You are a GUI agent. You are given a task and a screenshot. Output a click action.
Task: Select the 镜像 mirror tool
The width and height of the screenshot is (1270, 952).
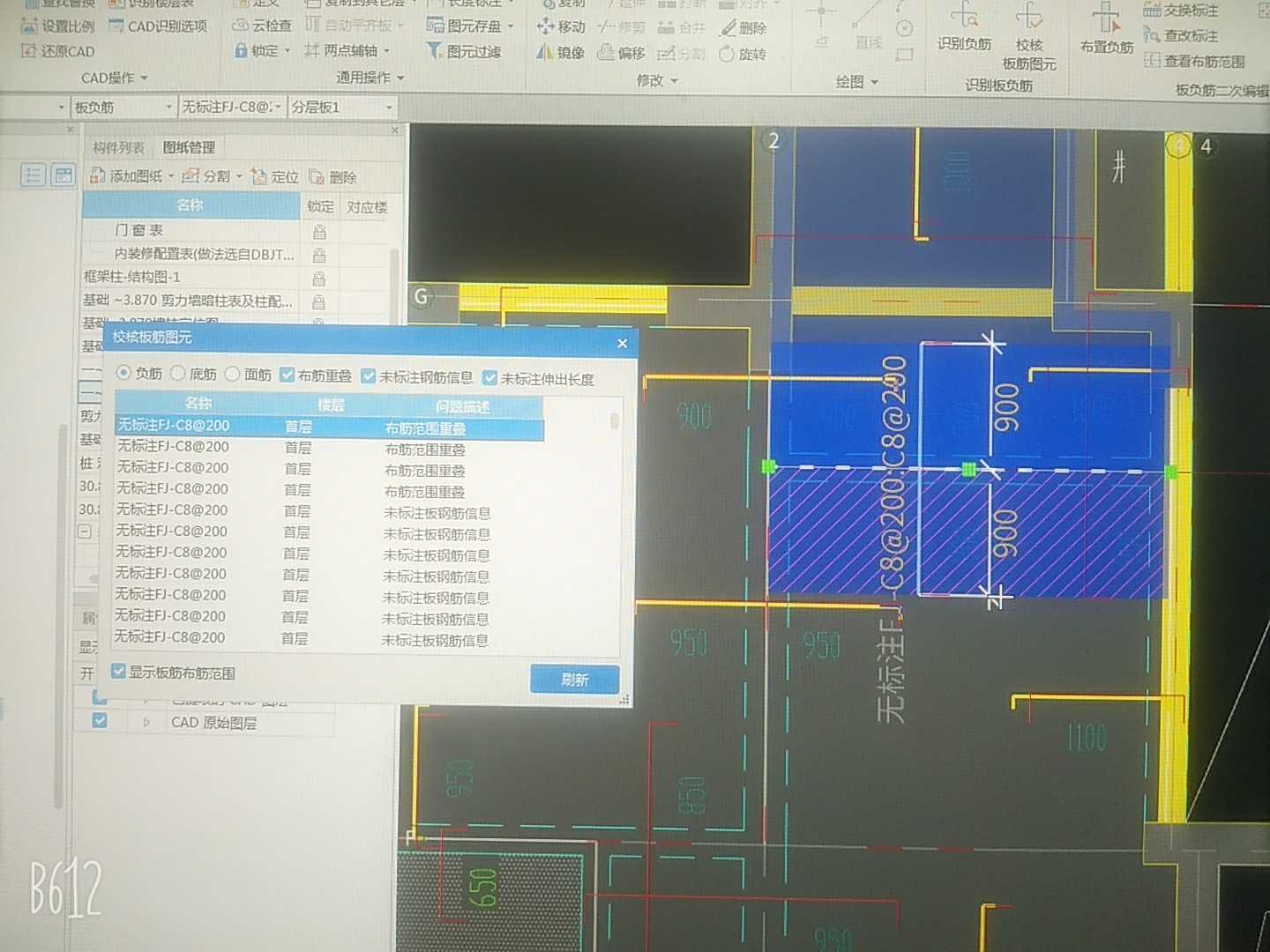coord(560,53)
